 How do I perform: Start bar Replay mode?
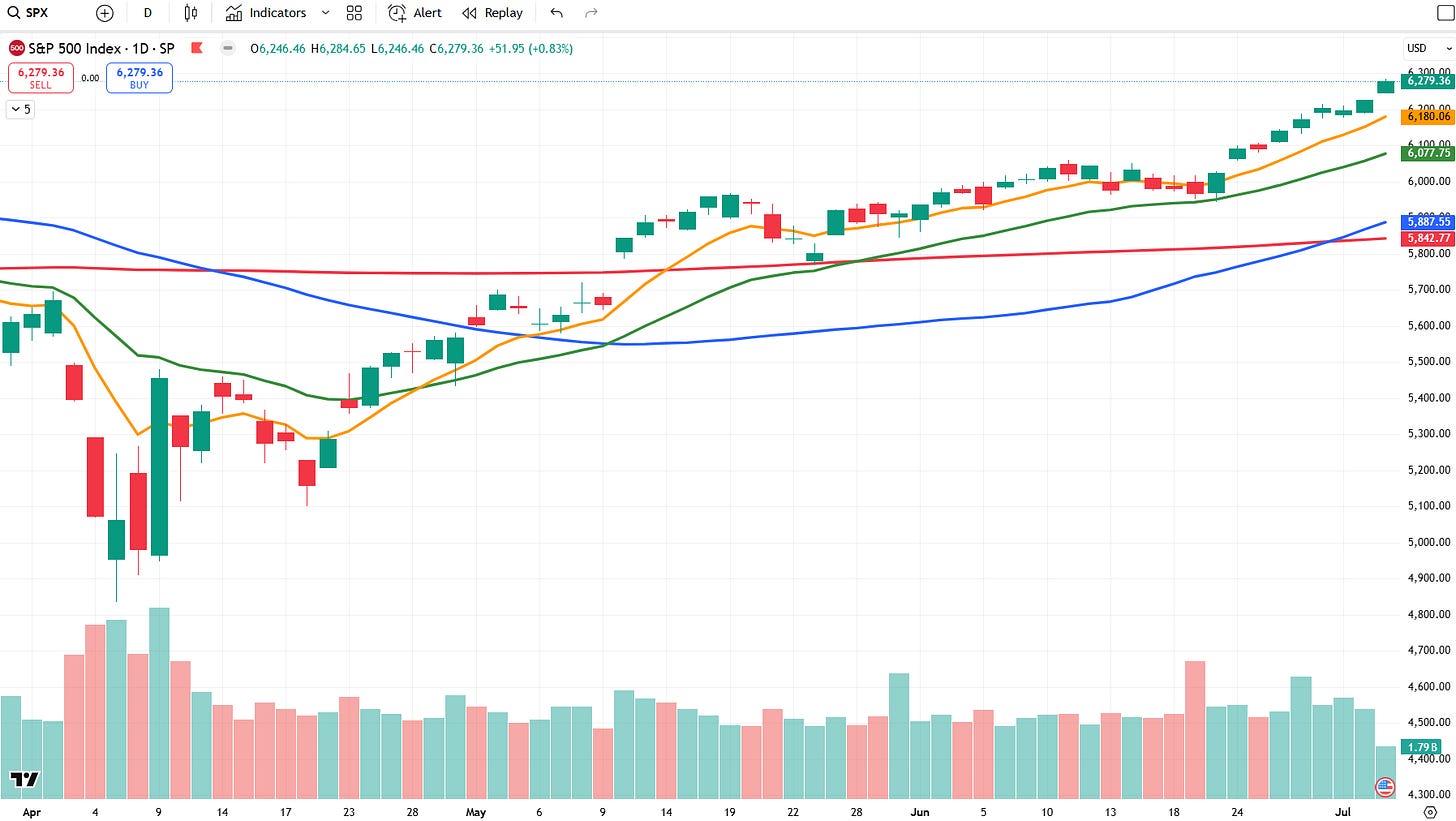492,13
